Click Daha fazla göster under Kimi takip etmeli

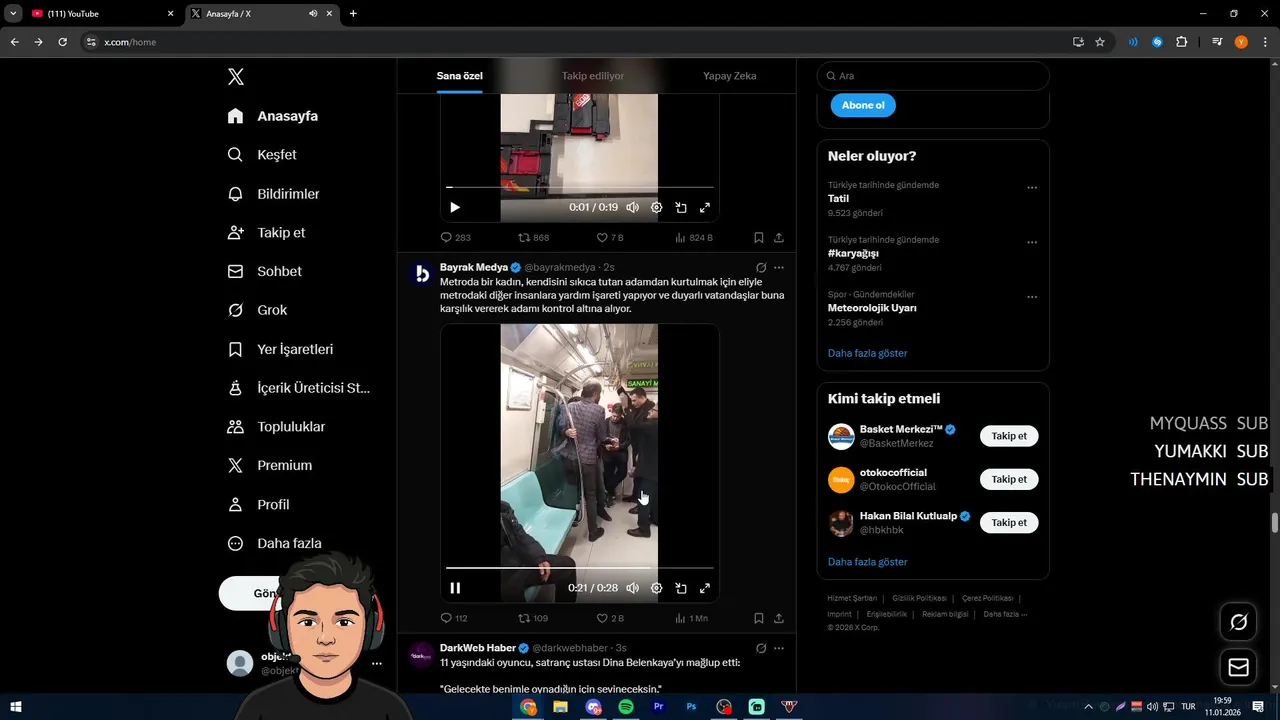pos(868,562)
